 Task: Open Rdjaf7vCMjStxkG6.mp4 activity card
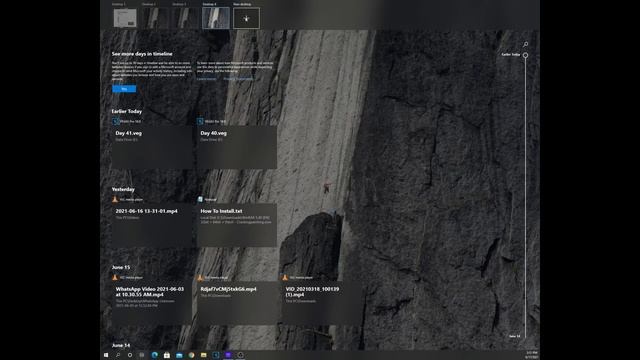pos(237,303)
